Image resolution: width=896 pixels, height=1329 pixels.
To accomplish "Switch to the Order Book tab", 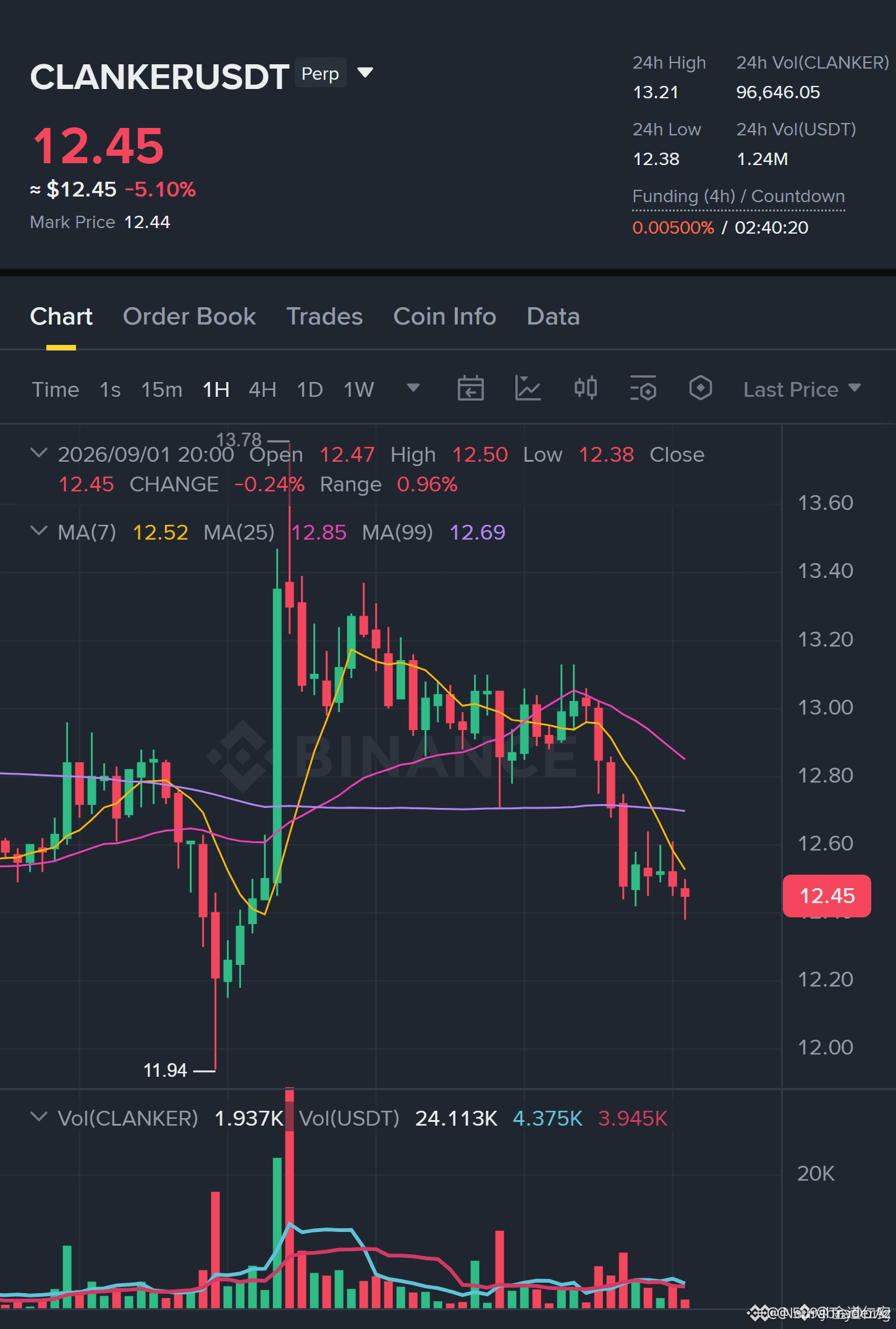I will coord(189,316).
